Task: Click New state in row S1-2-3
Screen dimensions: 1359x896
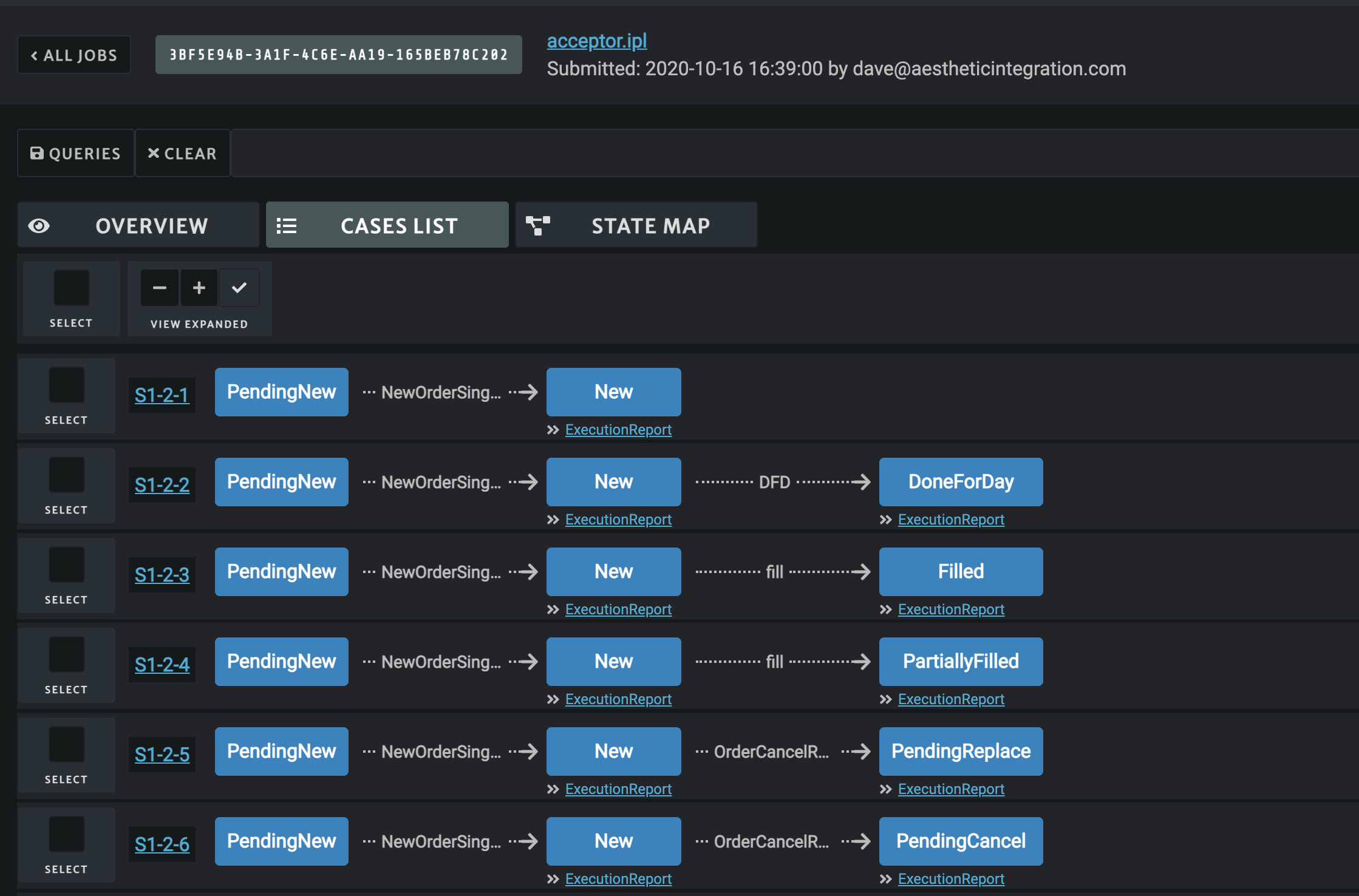Action: coord(614,572)
